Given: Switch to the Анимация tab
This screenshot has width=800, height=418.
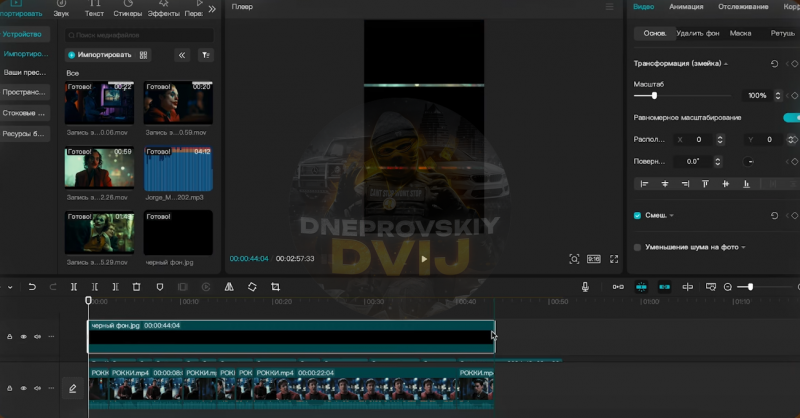Looking at the screenshot, I should (x=686, y=7).
